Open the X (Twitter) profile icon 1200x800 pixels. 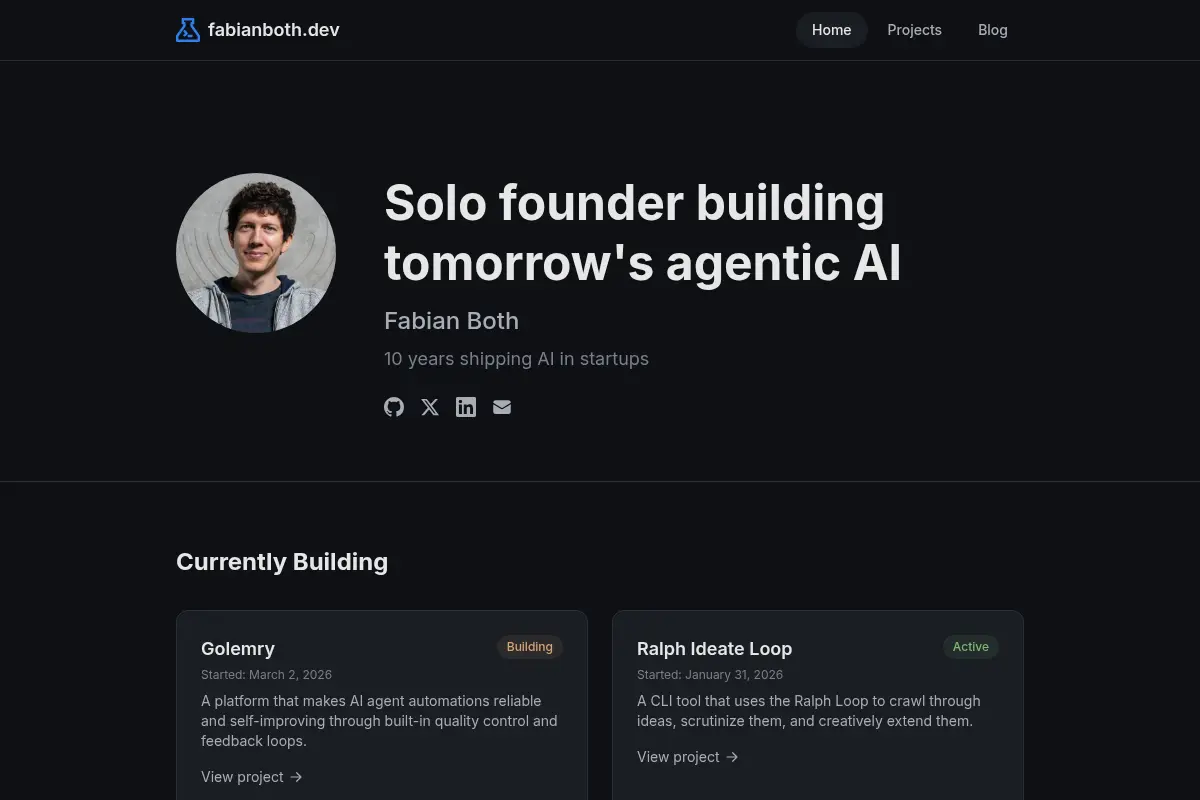(430, 407)
